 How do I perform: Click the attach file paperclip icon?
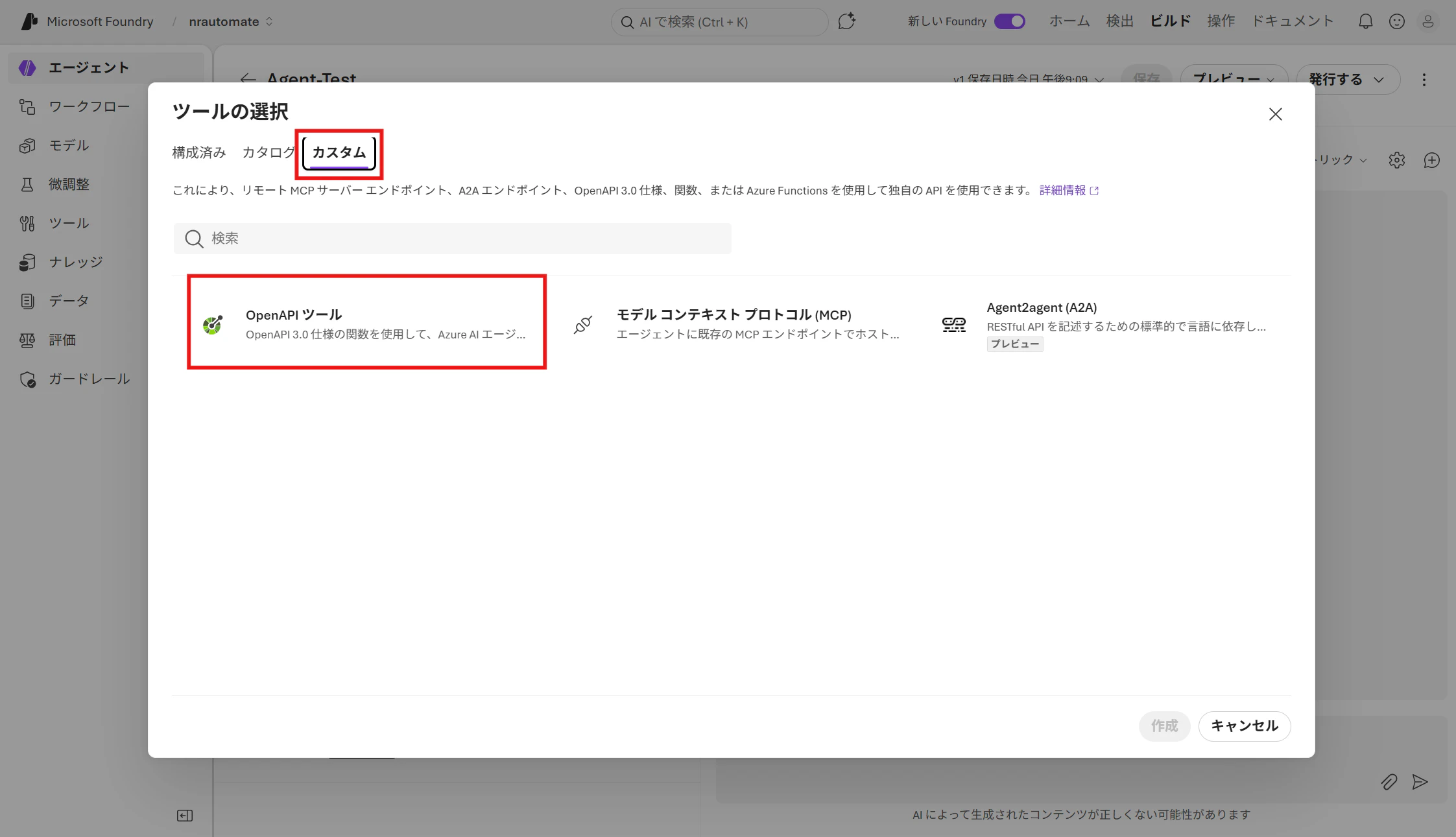[x=1389, y=782]
